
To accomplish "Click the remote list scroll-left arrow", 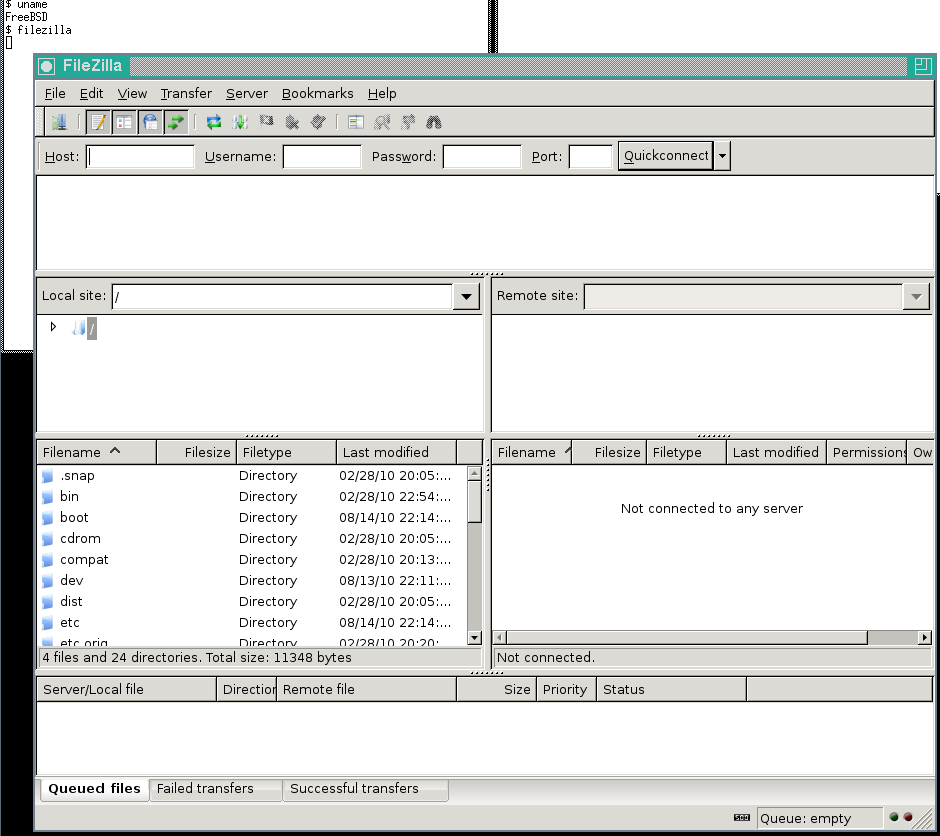I will 500,638.
